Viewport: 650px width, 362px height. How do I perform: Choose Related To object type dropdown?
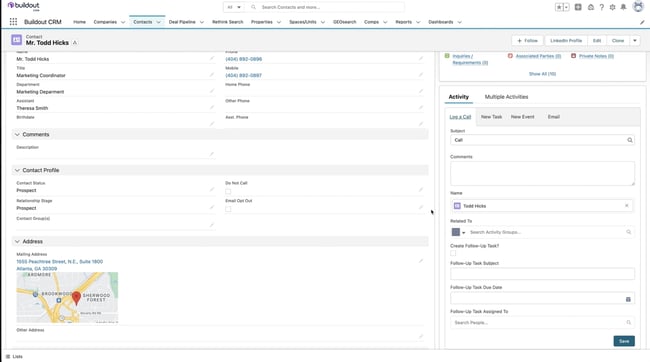coord(458,232)
